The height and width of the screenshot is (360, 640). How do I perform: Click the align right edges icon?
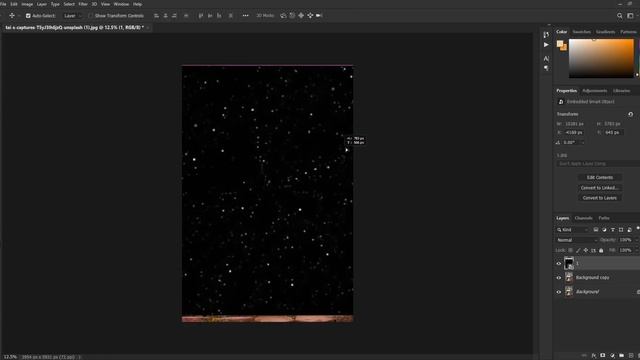click(x=174, y=16)
